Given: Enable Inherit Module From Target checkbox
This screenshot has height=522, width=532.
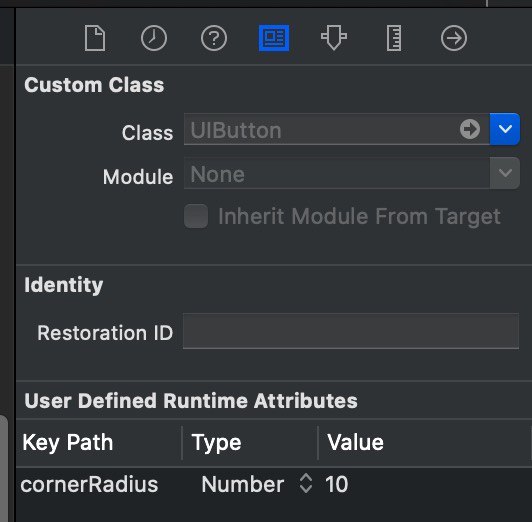Looking at the screenshot, I should pos(196,216).
